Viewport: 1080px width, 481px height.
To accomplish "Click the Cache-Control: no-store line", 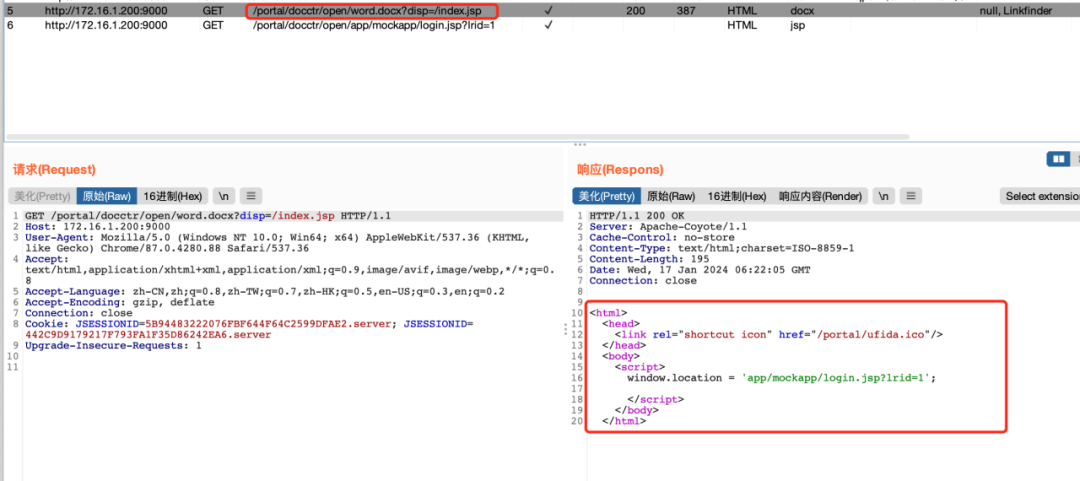I will [648, 238].
